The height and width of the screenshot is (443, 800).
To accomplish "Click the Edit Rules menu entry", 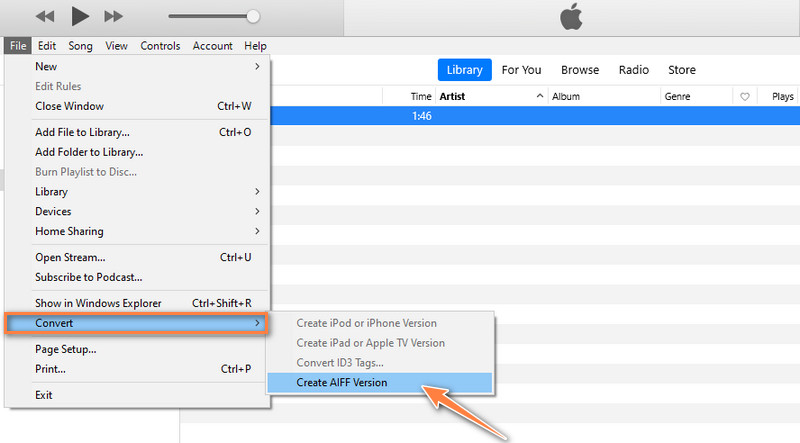I will pyautogui.click(x=137, y=86).
